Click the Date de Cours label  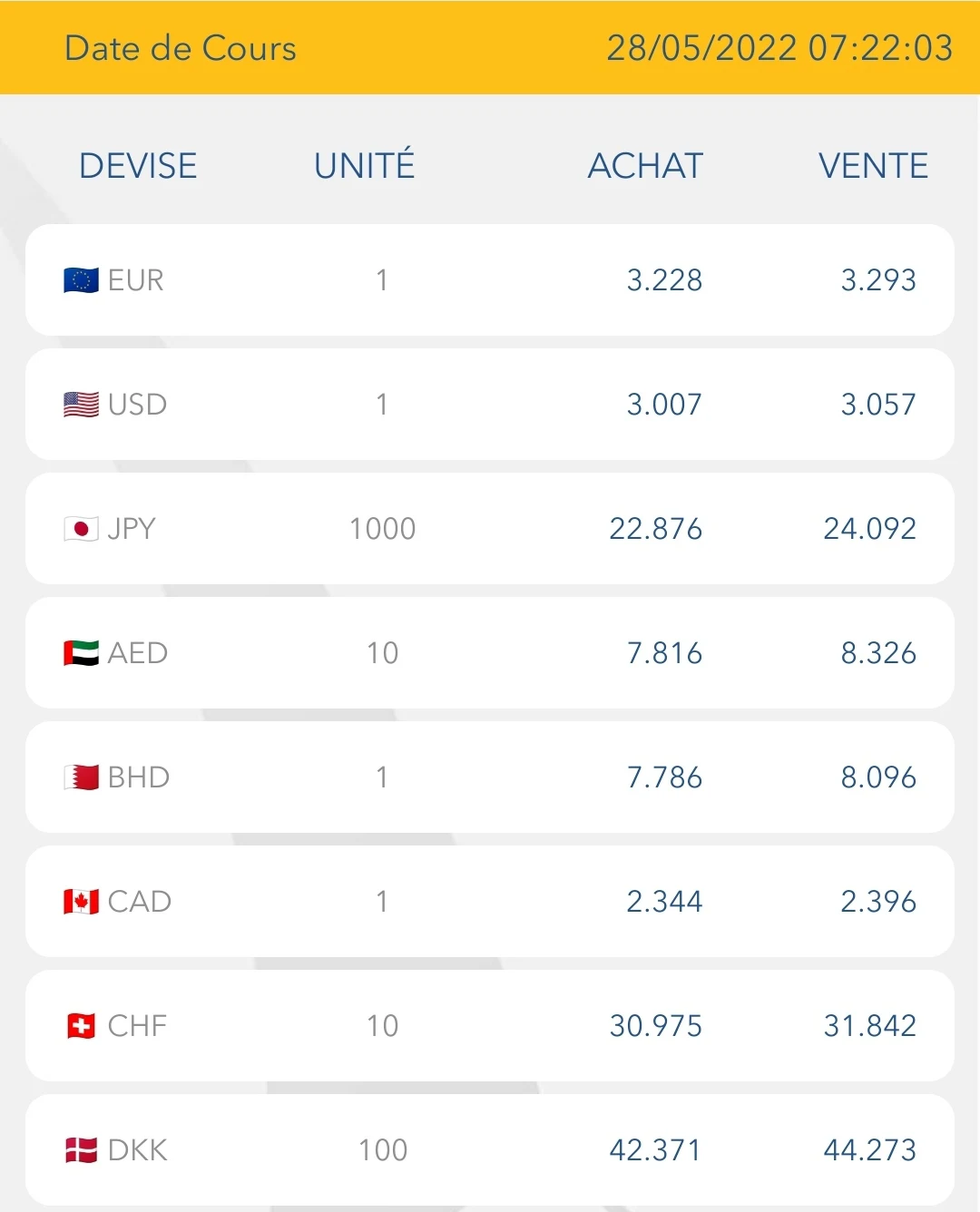(x=181, y=48)
